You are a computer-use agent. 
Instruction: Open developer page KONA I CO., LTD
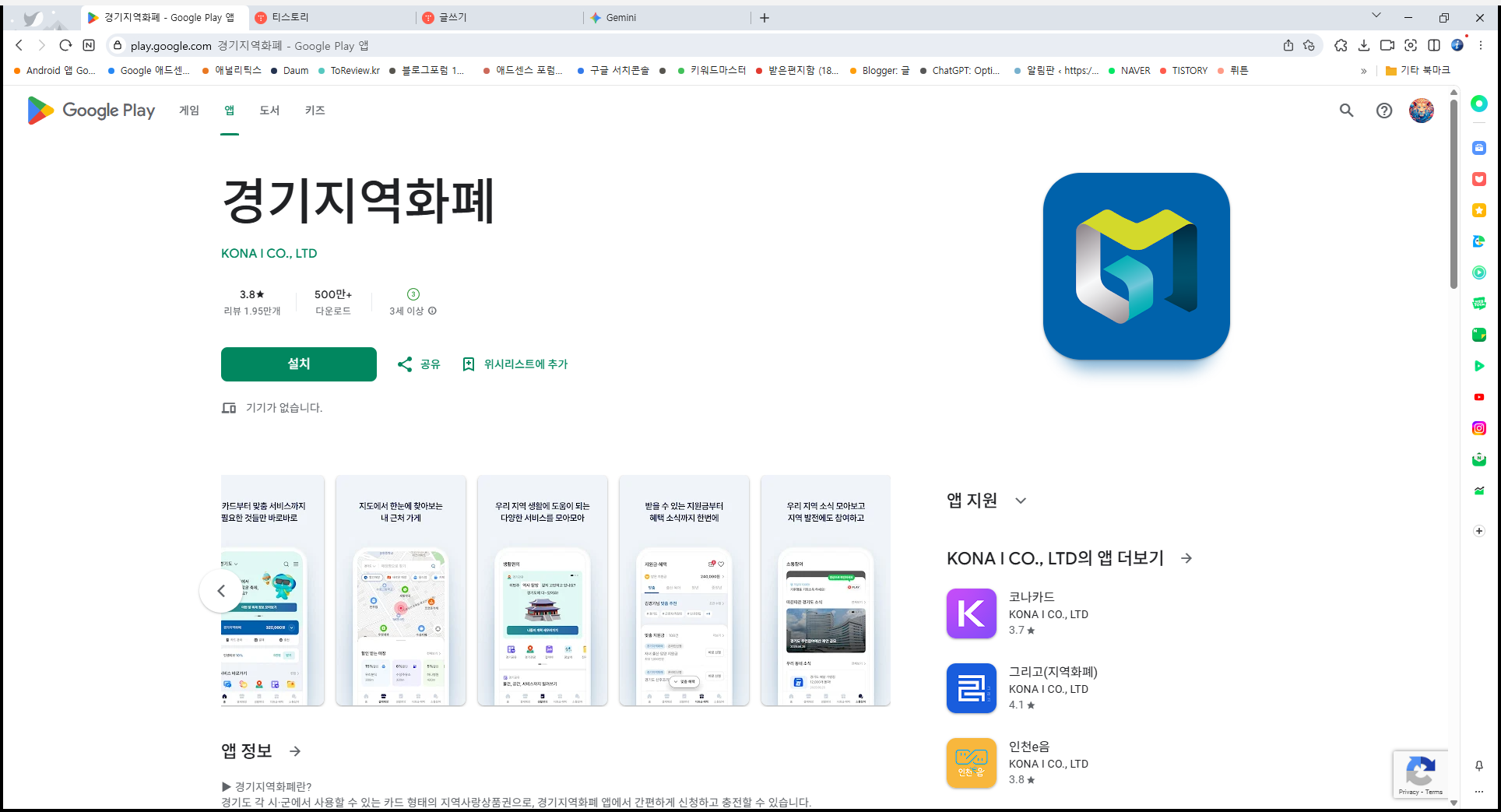click(x=269, y=253)
